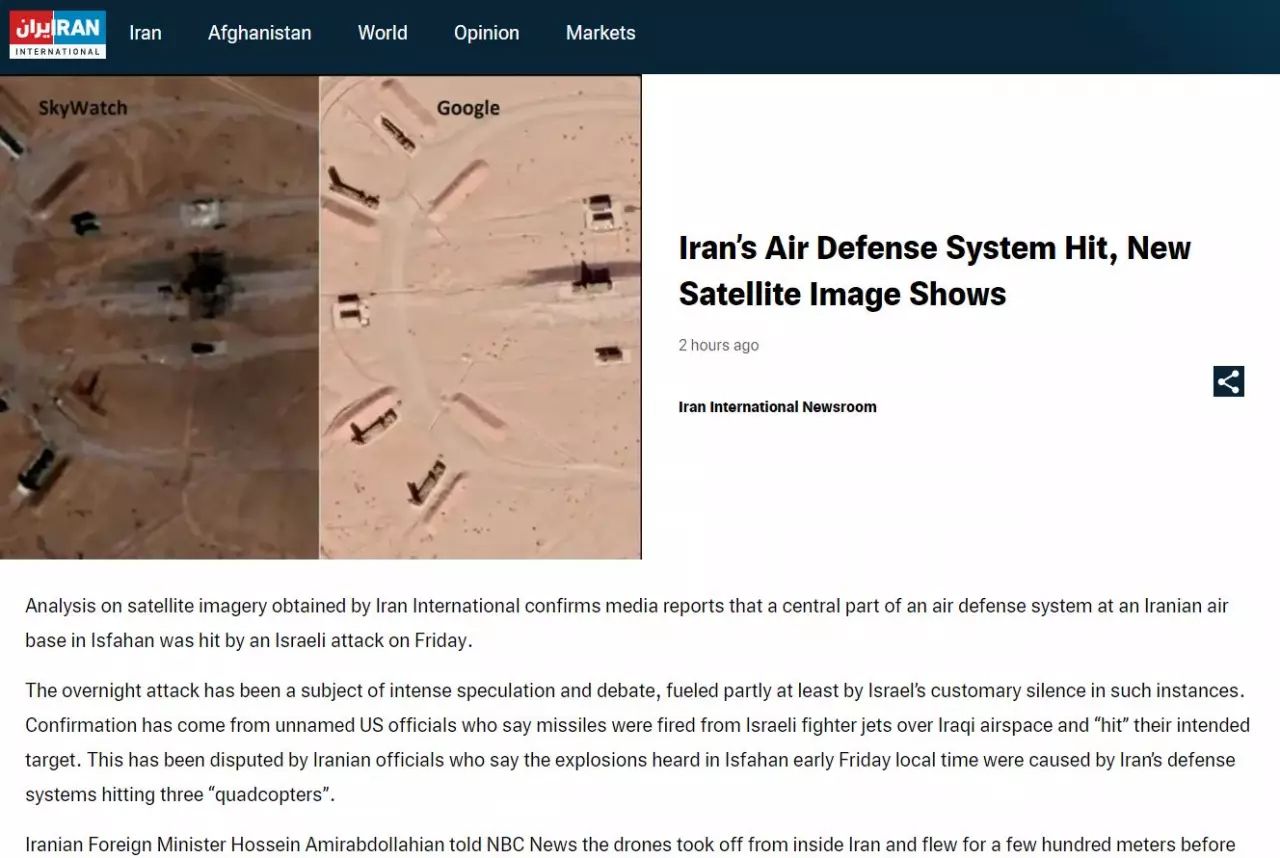
Task: Click the share icon beside the article
Action: [x=1228, y=381]
